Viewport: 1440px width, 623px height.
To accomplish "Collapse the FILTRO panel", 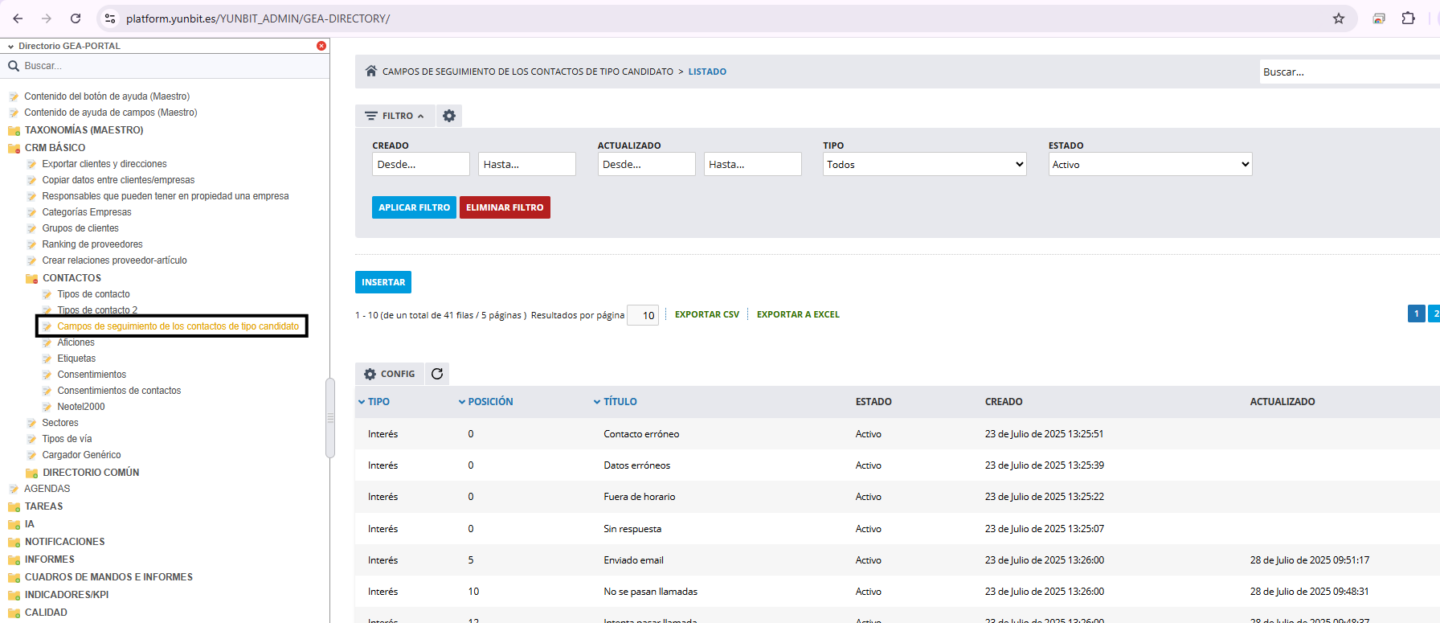I will [395, 116].
